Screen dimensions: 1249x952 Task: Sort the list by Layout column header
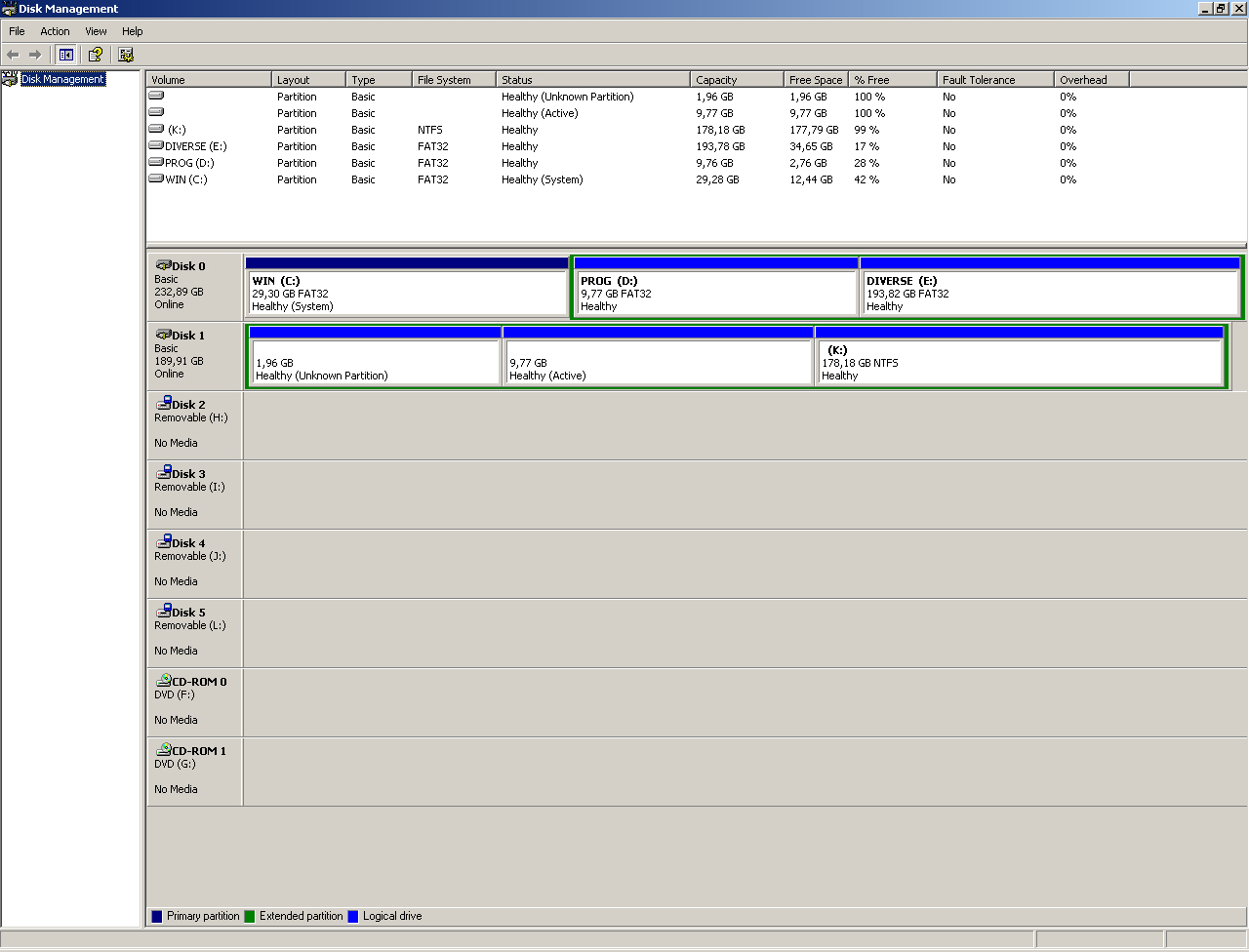[308, 80]
